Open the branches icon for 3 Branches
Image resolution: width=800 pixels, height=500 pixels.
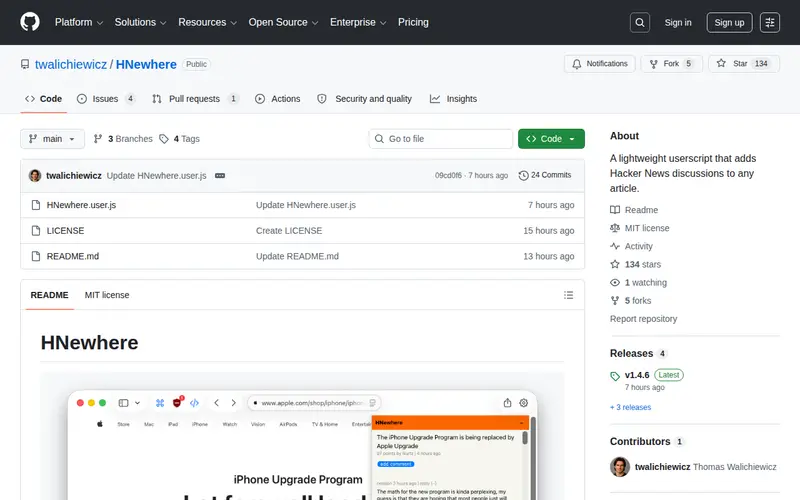tap(98, 139)
